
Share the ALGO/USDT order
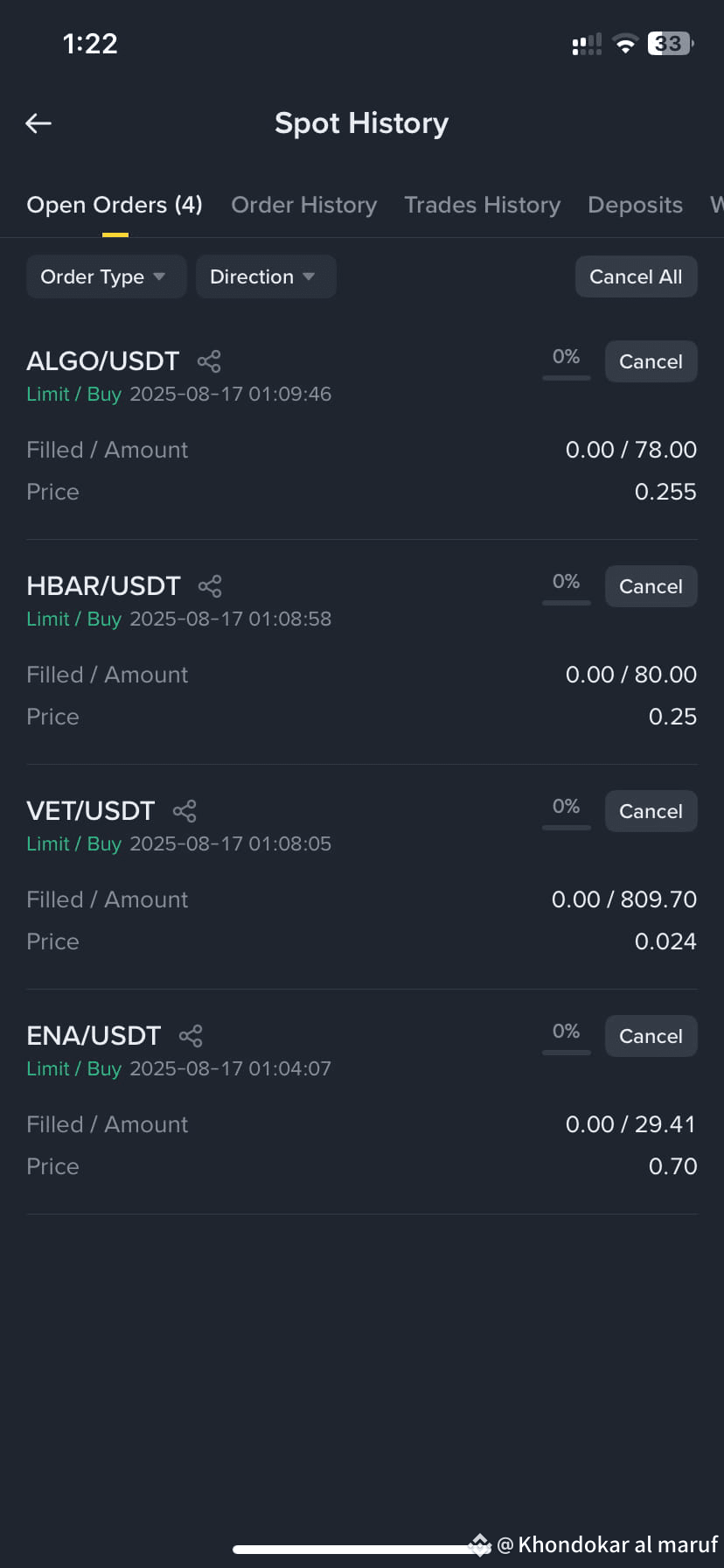pyautogui.click(x=209, y=361)
